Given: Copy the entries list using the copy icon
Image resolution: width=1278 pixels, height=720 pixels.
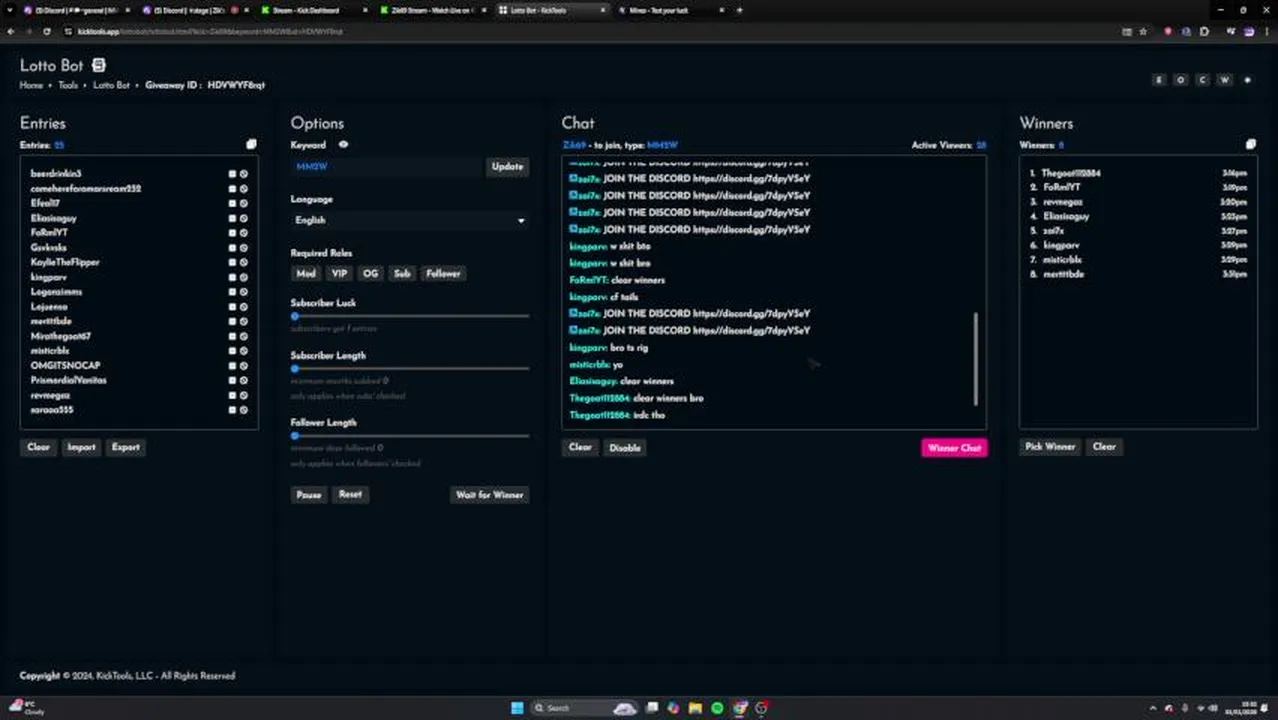Looking at the screenshot, I should click(251, 145).
